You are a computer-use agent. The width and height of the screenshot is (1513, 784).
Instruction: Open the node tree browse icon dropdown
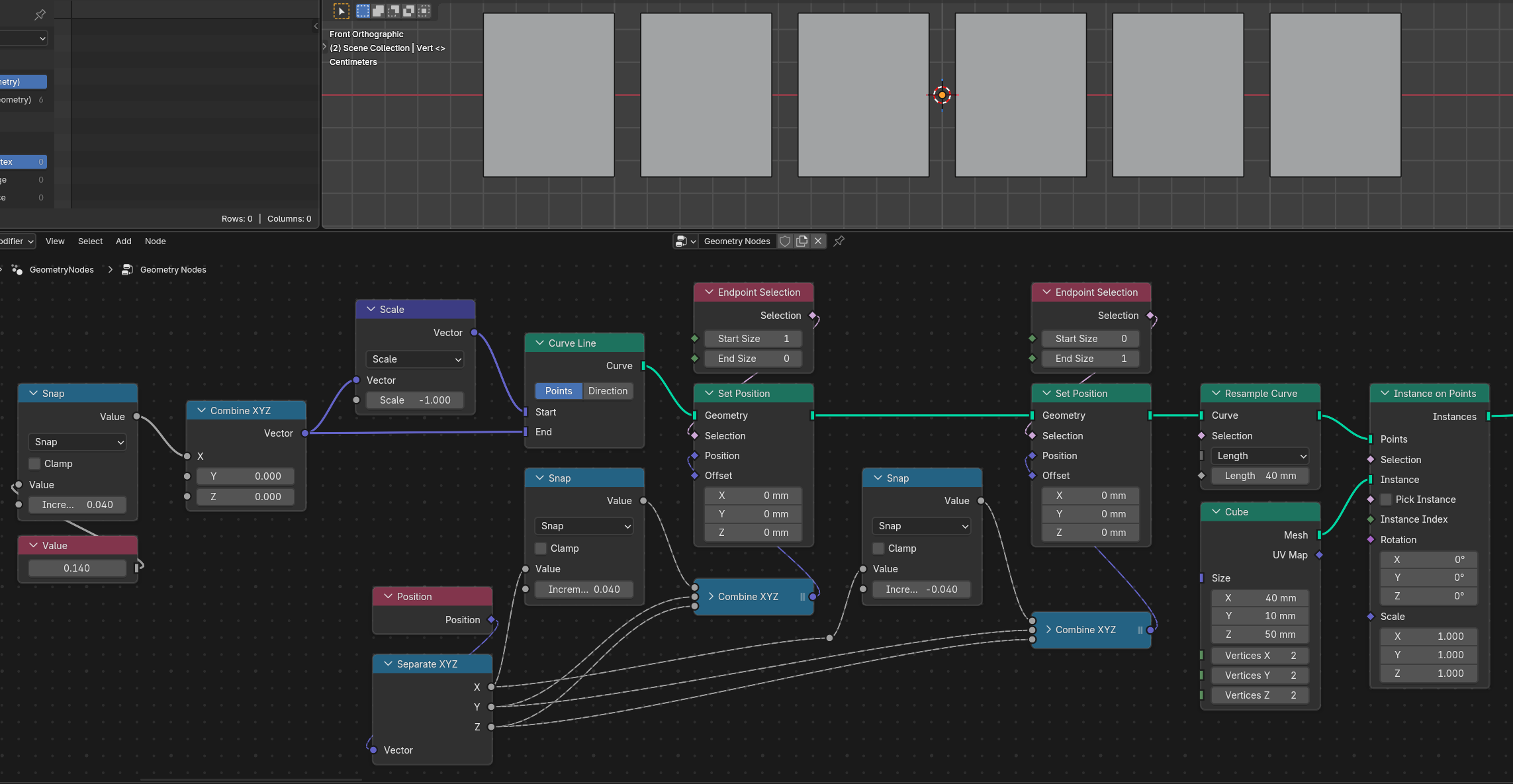686,241
